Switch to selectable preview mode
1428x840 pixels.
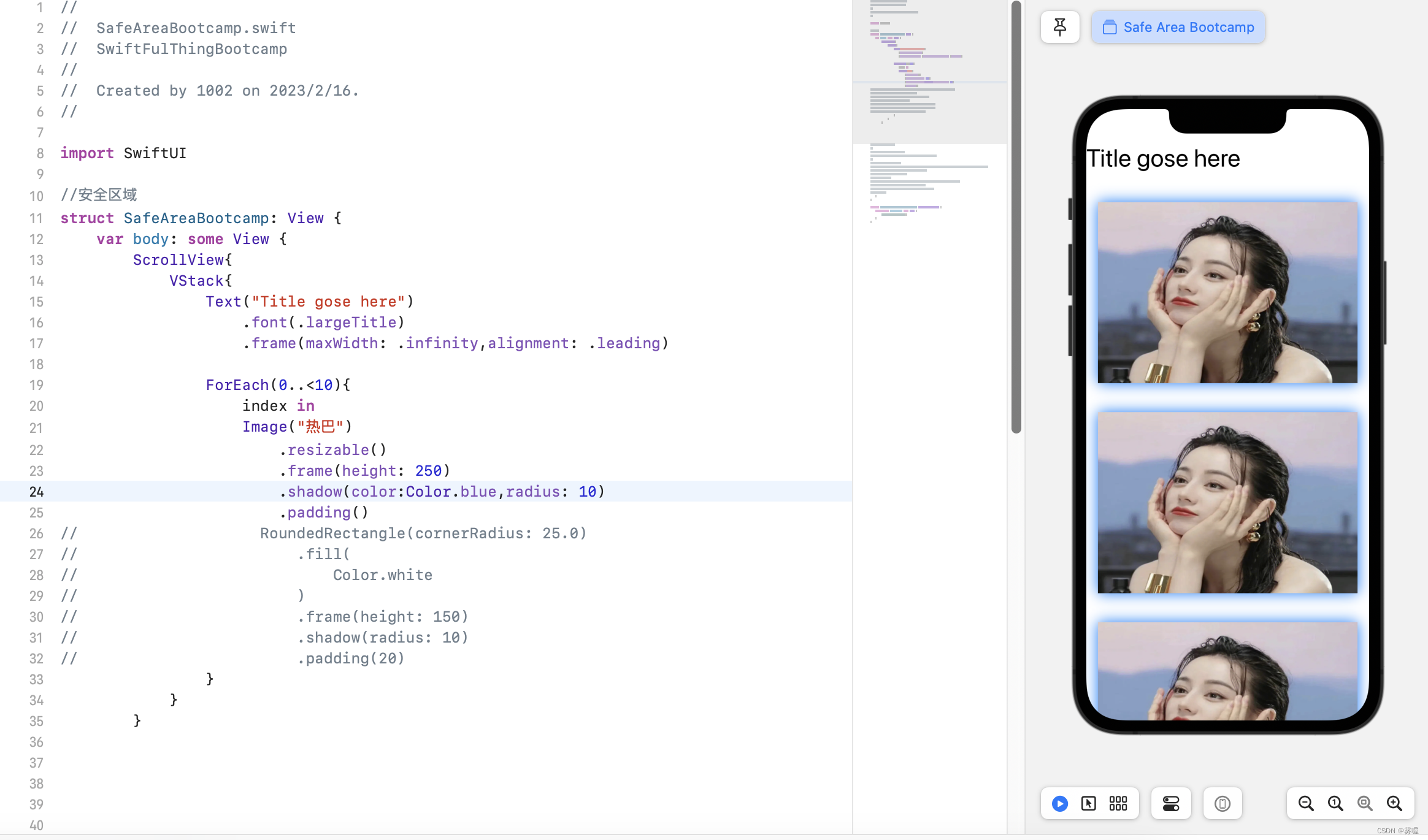(1089, 803)
